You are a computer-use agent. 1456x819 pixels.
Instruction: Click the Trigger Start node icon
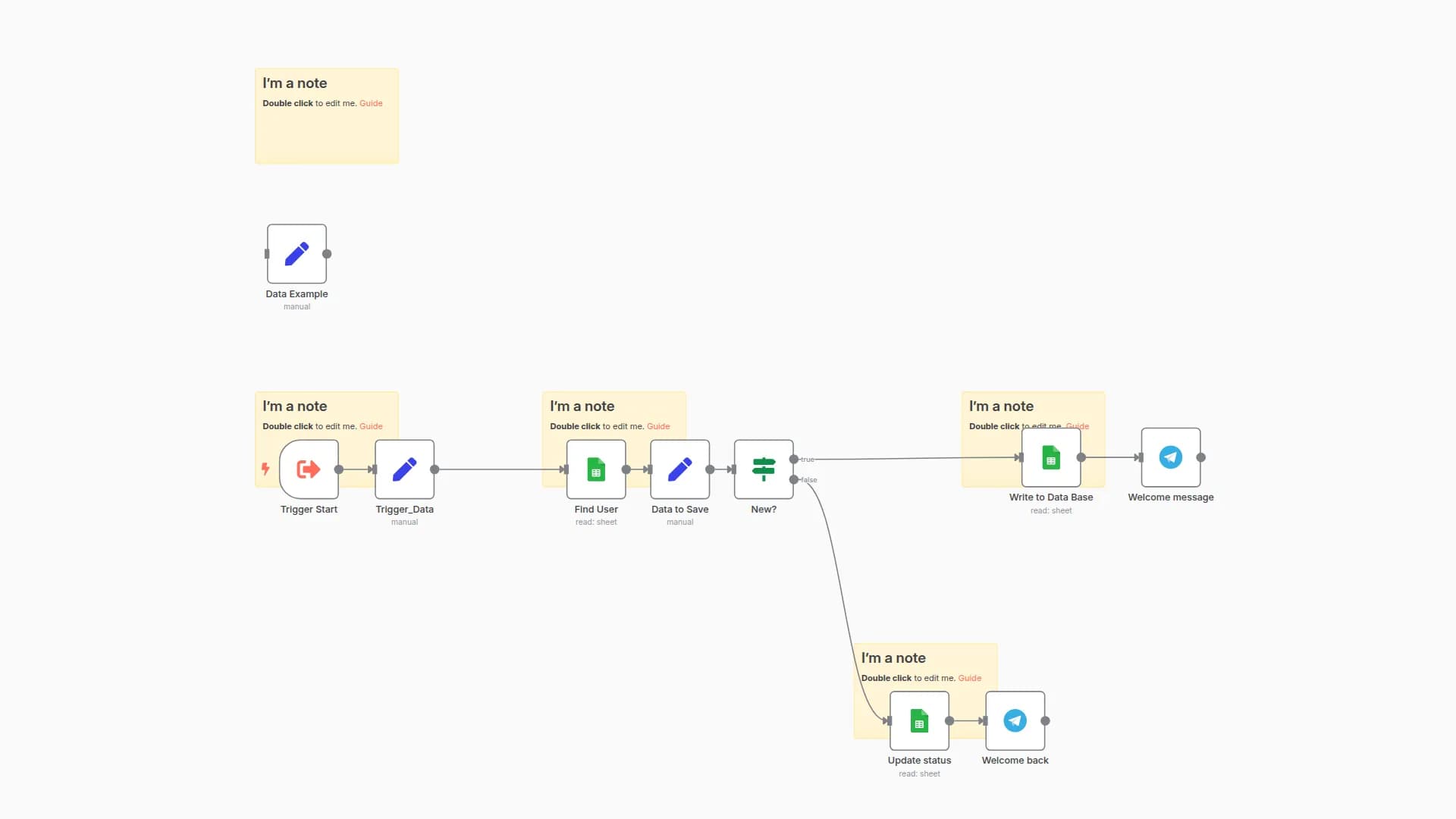click(x=309, y=469)
